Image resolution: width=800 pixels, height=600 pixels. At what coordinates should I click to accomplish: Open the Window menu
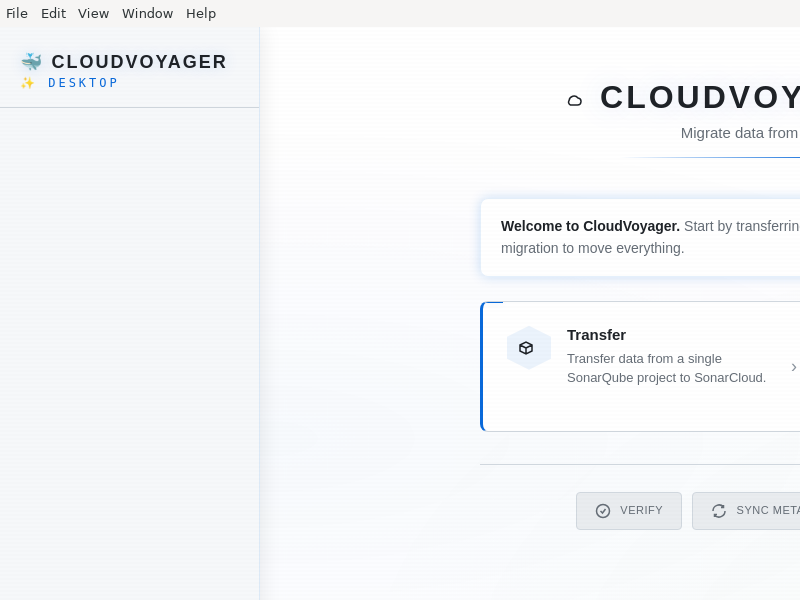(x=147, y=13)
